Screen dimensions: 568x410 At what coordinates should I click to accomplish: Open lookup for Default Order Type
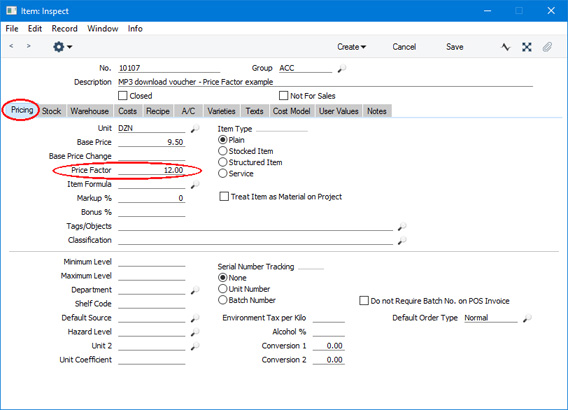pyautogui.click(x=527, y=318)
